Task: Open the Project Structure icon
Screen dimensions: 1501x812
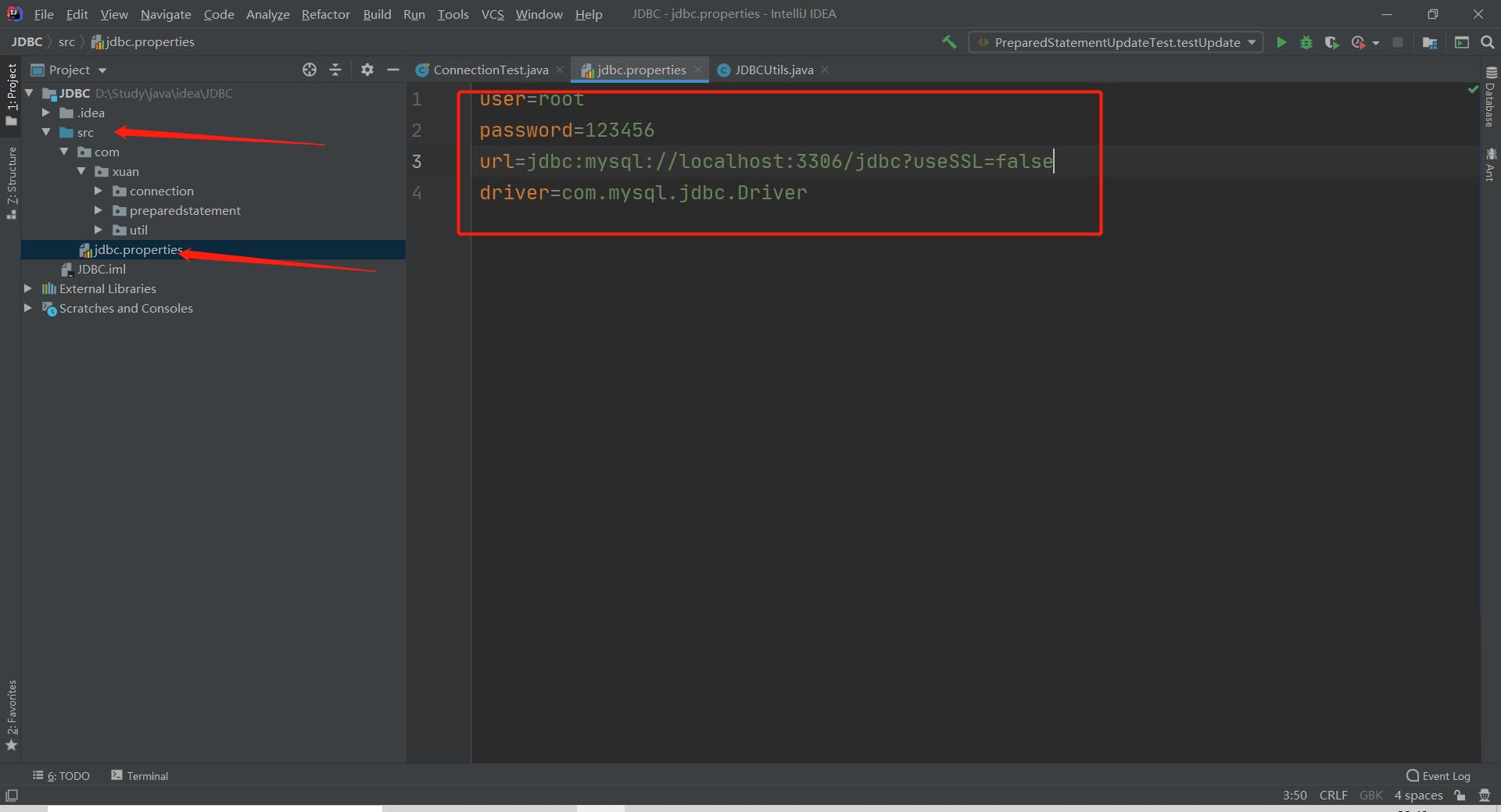Action: click(x=1430, y=42)
